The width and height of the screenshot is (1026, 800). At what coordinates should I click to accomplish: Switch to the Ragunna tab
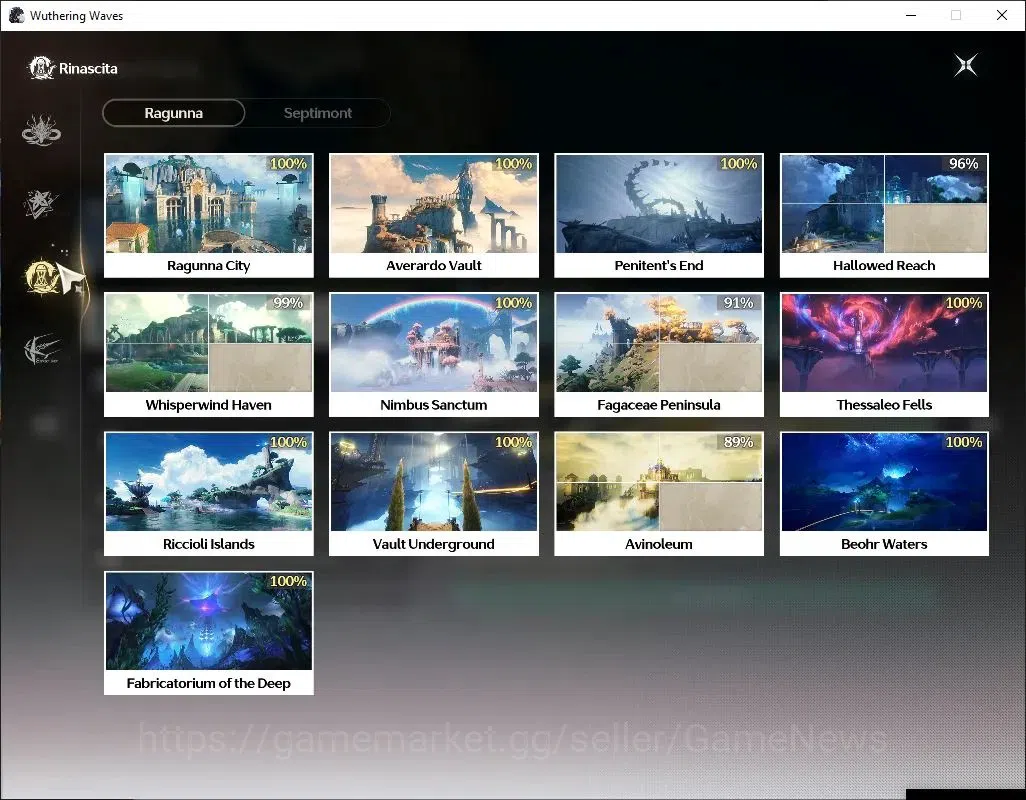click(173, 113)
